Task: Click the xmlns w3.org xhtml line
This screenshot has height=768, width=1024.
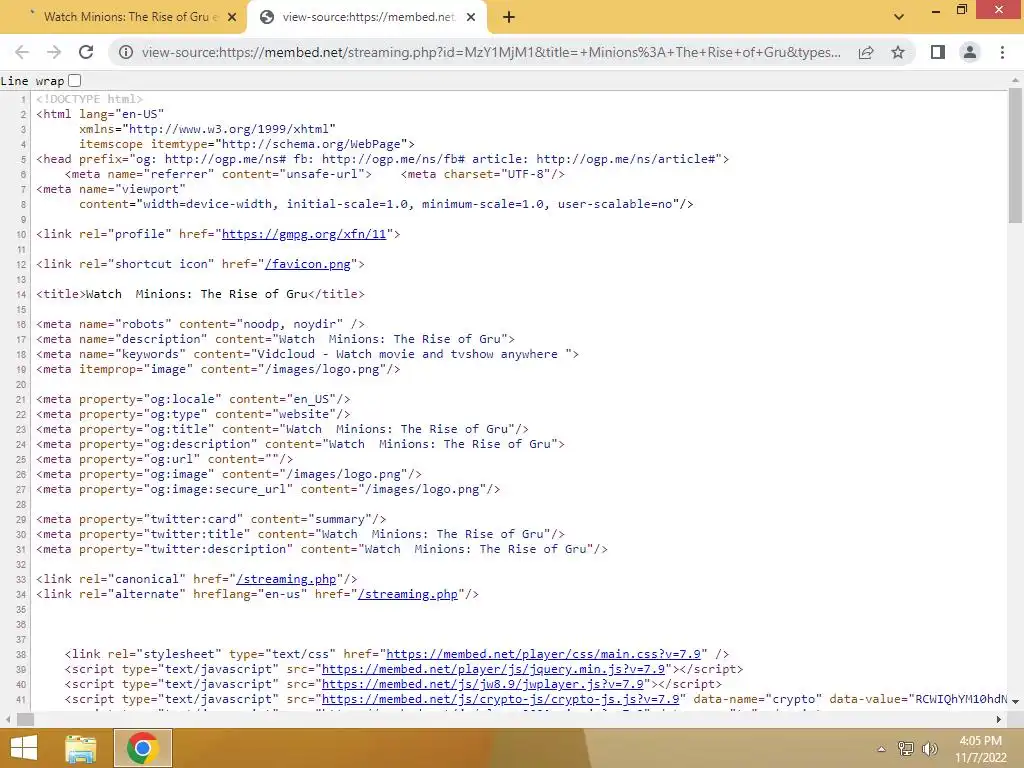Action: (x=207, y=129)
